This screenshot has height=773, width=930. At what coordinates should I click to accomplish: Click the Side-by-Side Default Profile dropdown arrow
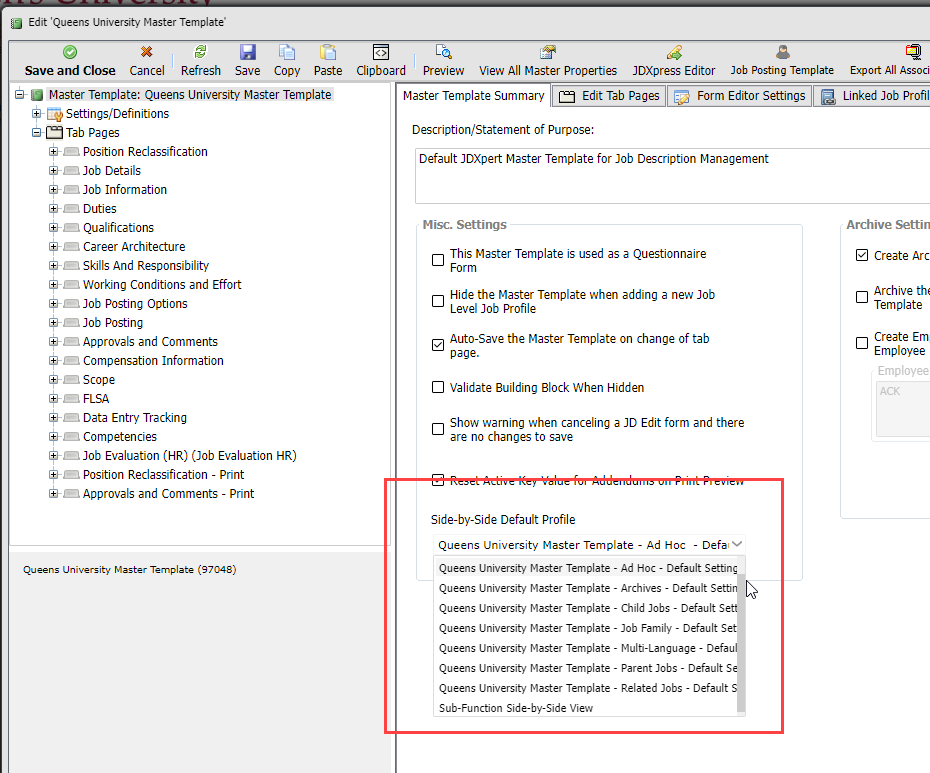[737, 544]
